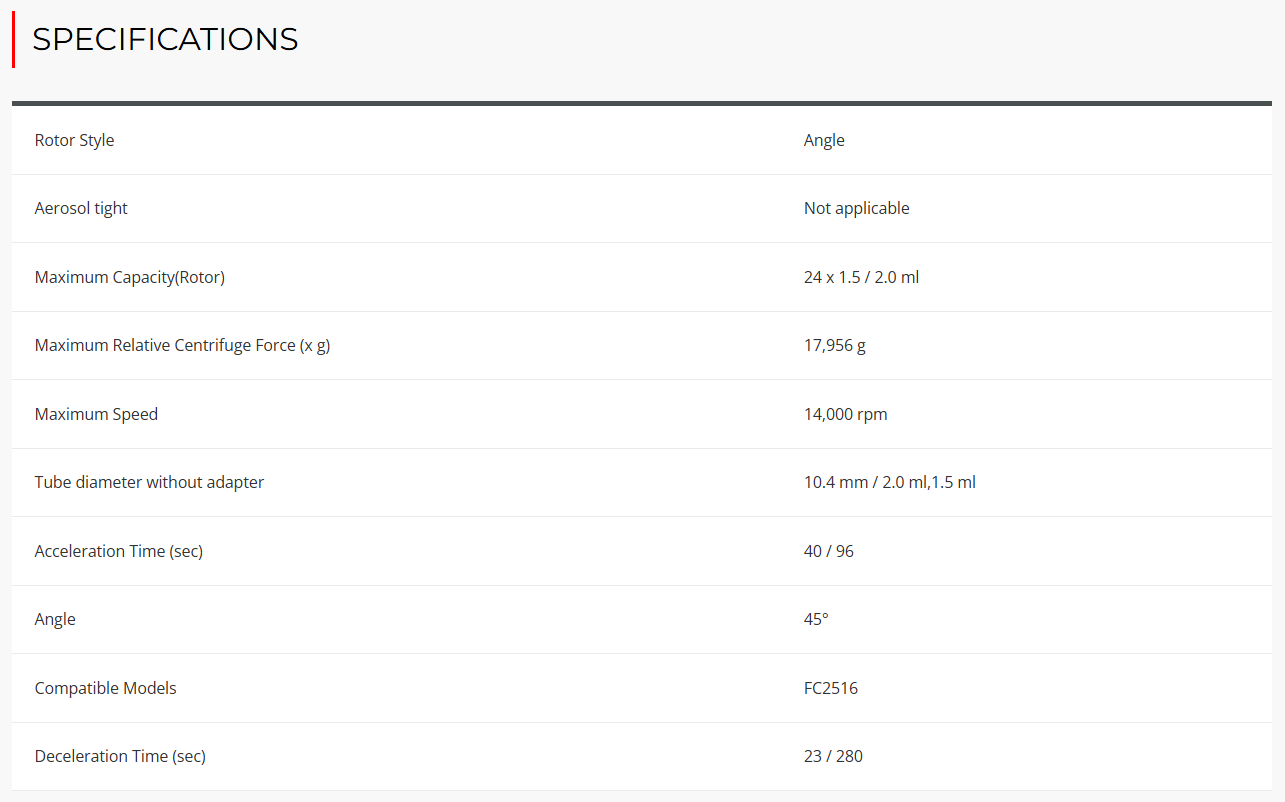Click the Acceleration Time (sec) label
The height and width of the screenshot is (802, 1285).
click(118, 551)
